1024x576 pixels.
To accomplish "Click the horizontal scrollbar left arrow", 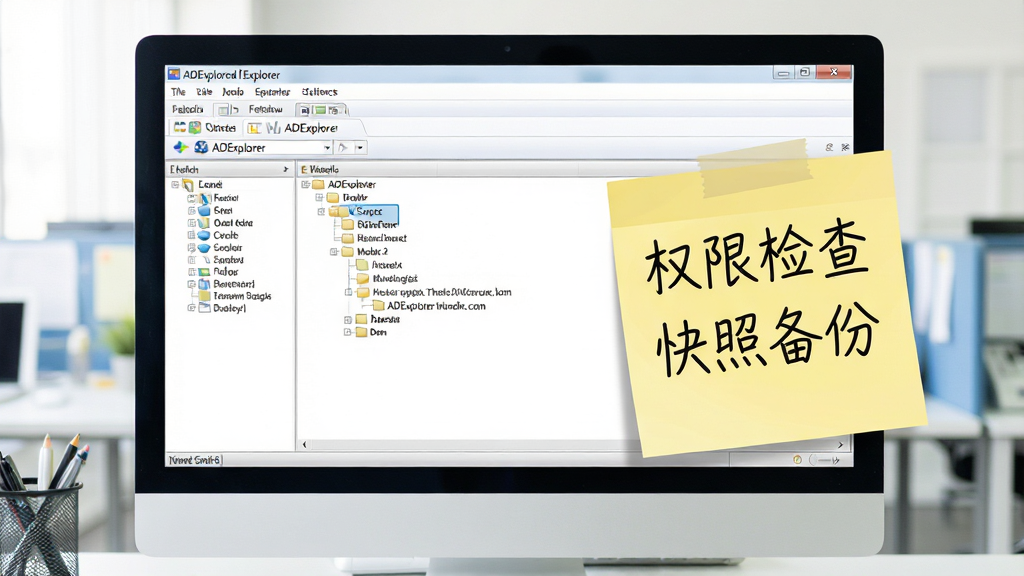I will coord(304,445).
